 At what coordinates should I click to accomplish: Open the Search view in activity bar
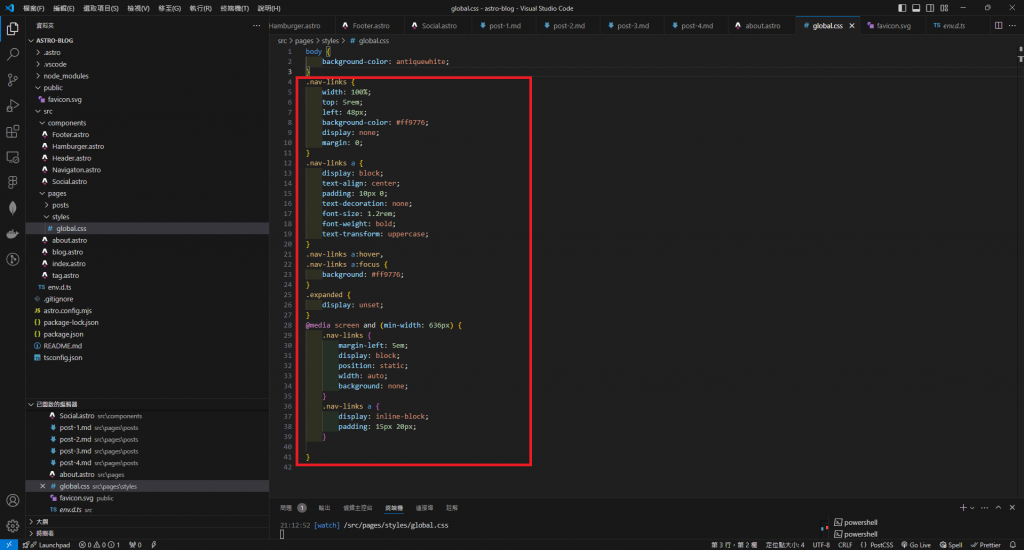12,54
